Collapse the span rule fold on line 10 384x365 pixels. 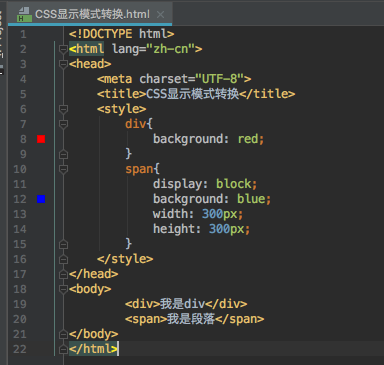(x=63, y=169)
